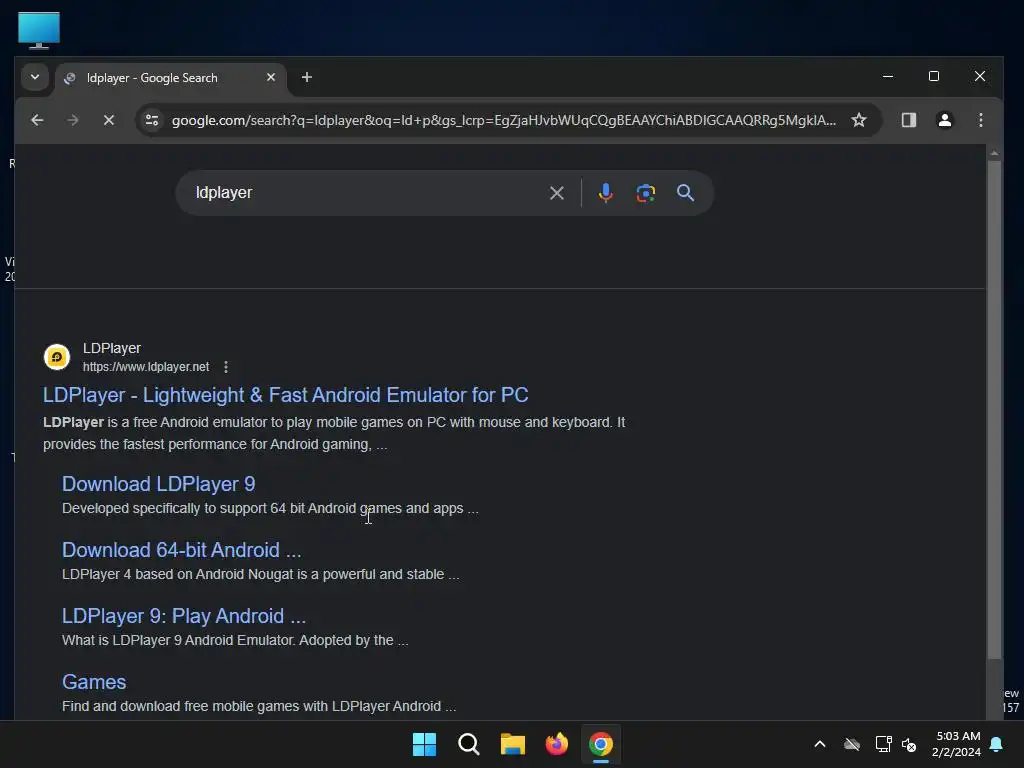The width and height of the screenshot is (1024, 768).
Task: Open the clock showing 5:03 AM
Action: (x=957, y=744)
